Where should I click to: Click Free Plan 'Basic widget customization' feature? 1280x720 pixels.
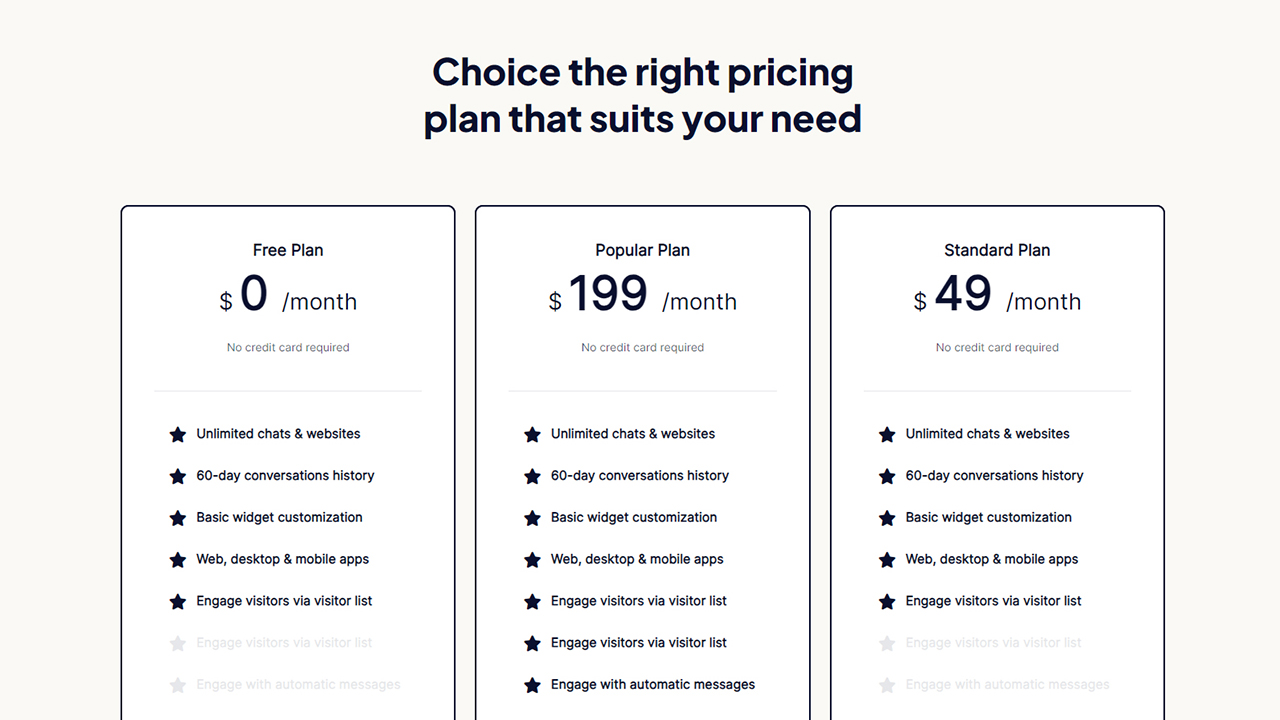[279, 517]
